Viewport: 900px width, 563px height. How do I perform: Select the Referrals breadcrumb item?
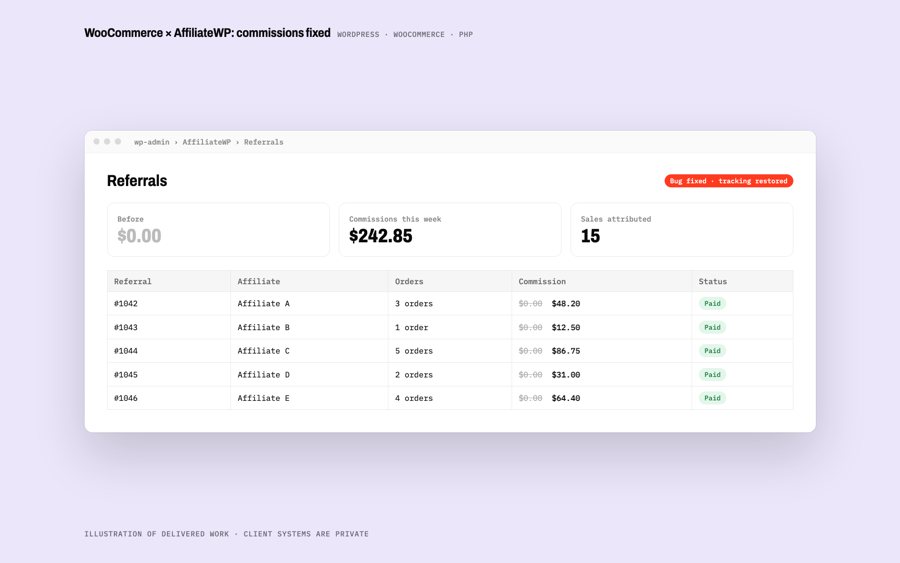(263, 142)
